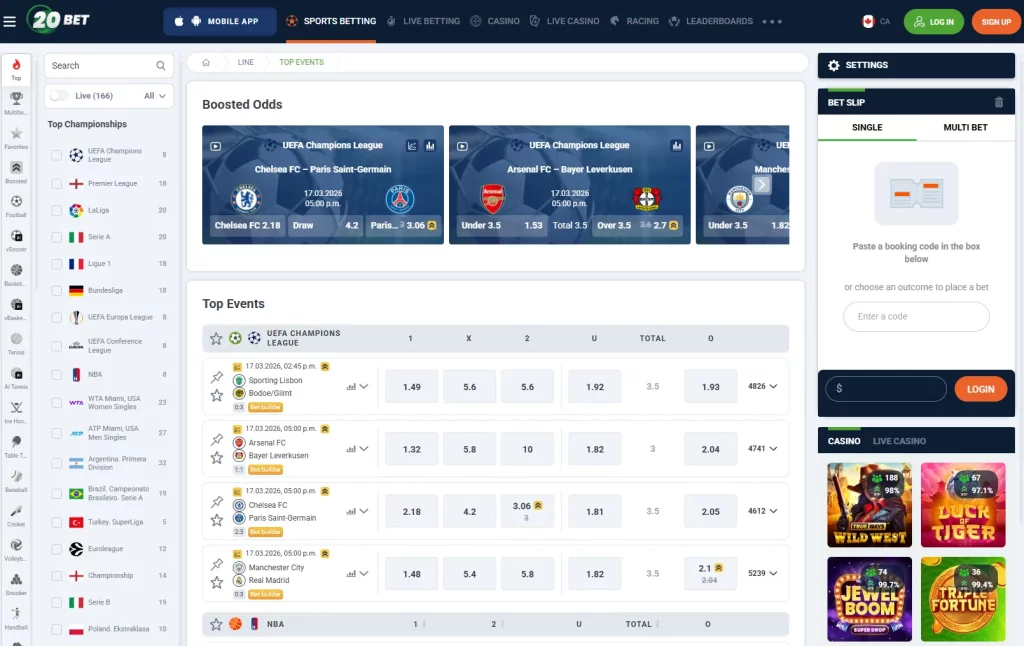Pin the Arsenal FC vs Bayer Leverkusen match
This screenshot has height=646, width=1024.
(216, 441)
